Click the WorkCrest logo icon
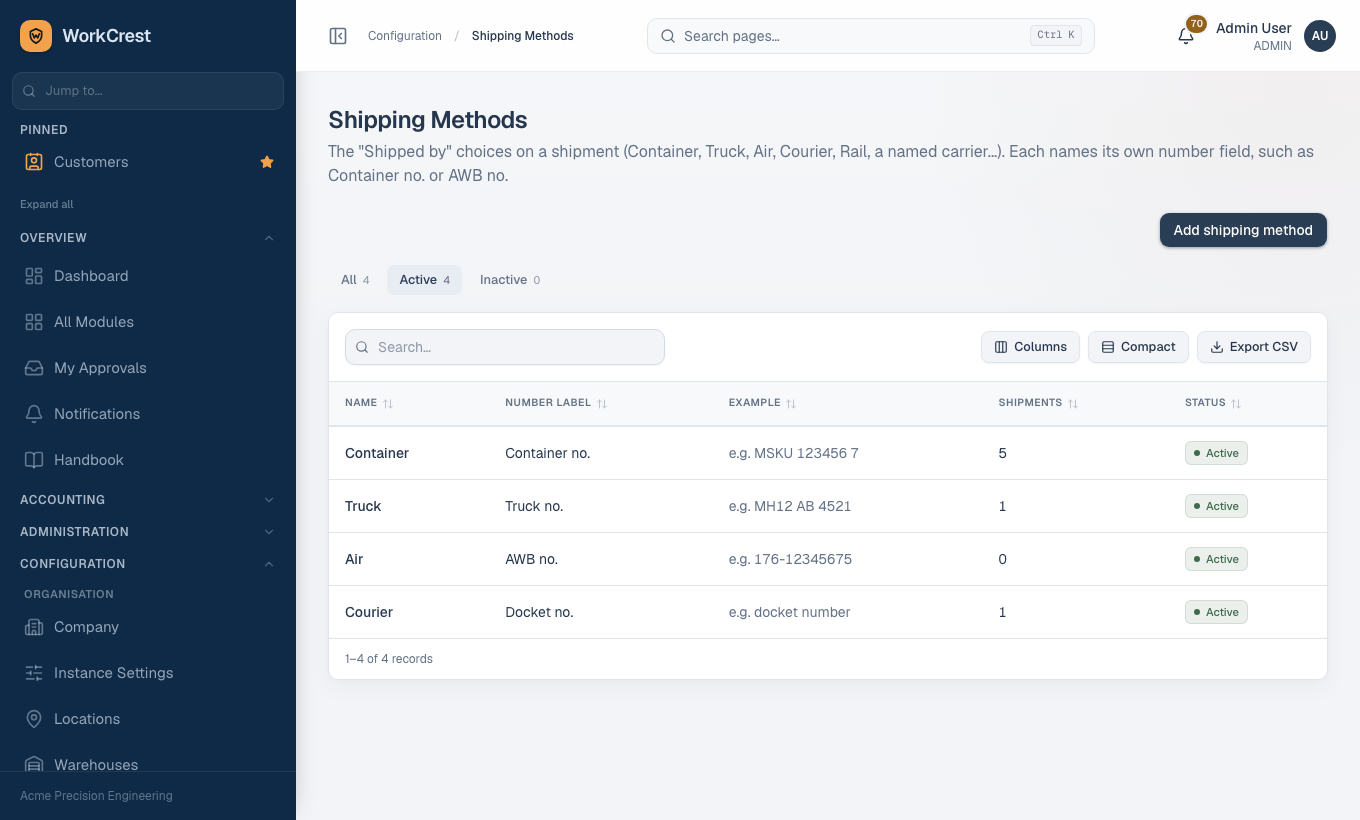This screenshot has width=1360, height=820. [x=36, y=36]
